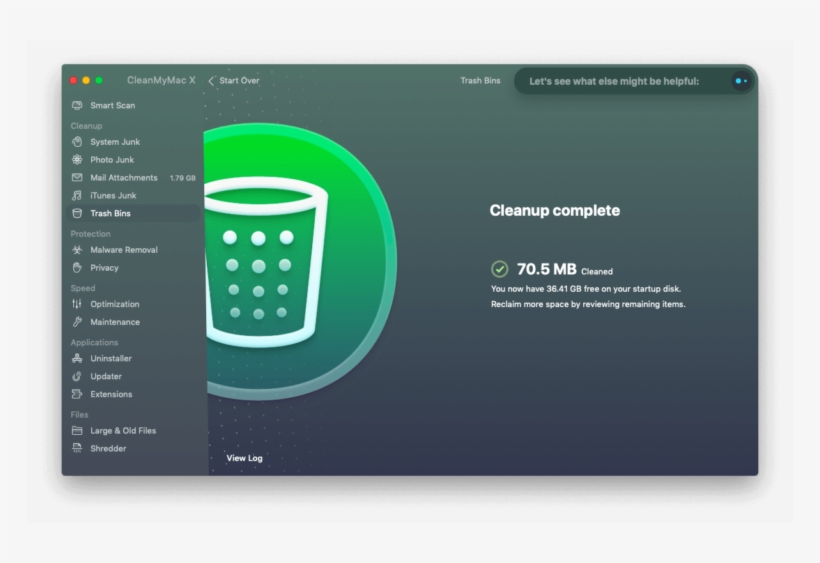820x563 pixels.
Task: Go to Privacy section
Action: (x=133, y=267)
